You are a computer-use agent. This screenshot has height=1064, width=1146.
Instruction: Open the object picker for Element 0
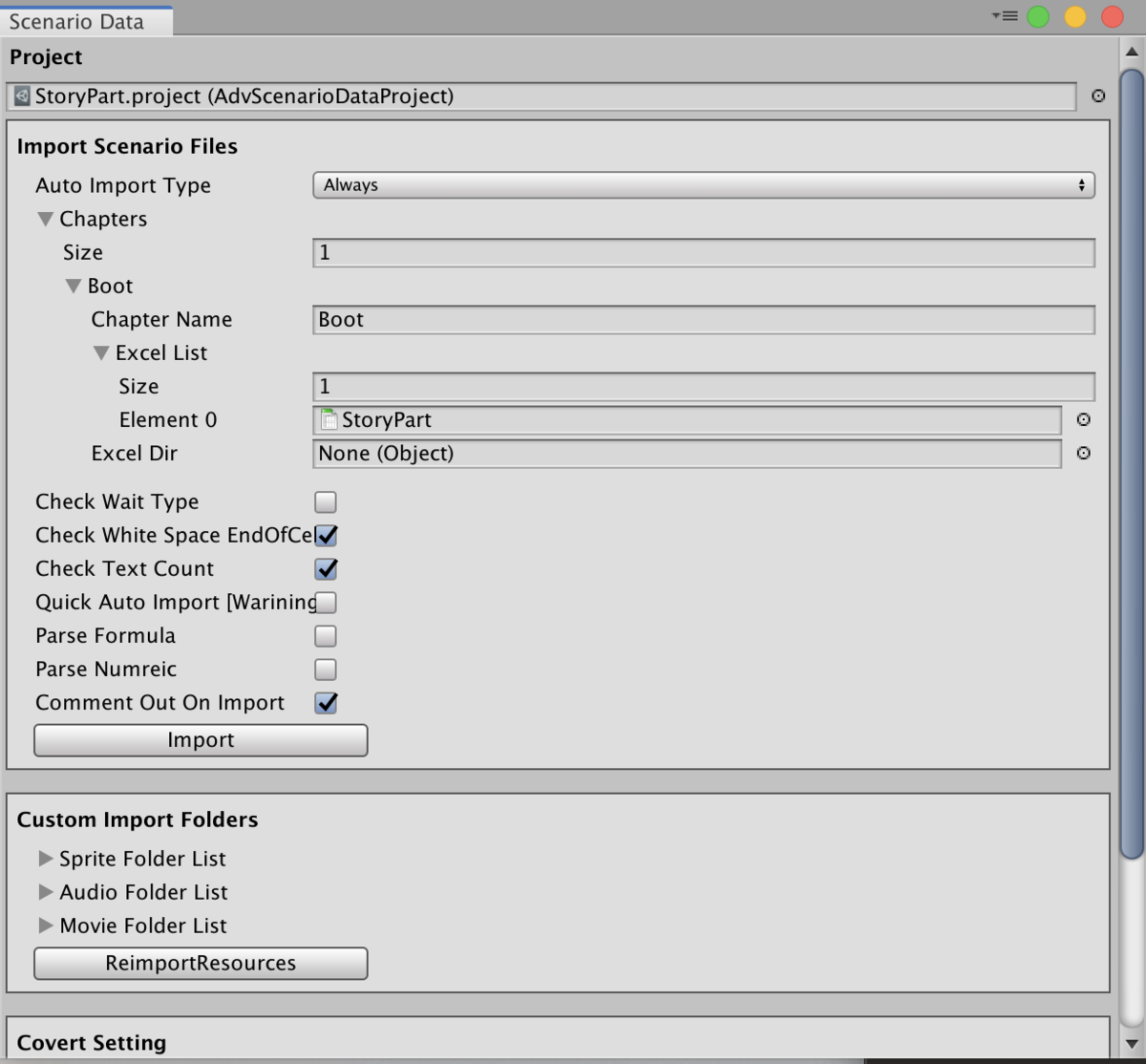[x=1083, y=419]
